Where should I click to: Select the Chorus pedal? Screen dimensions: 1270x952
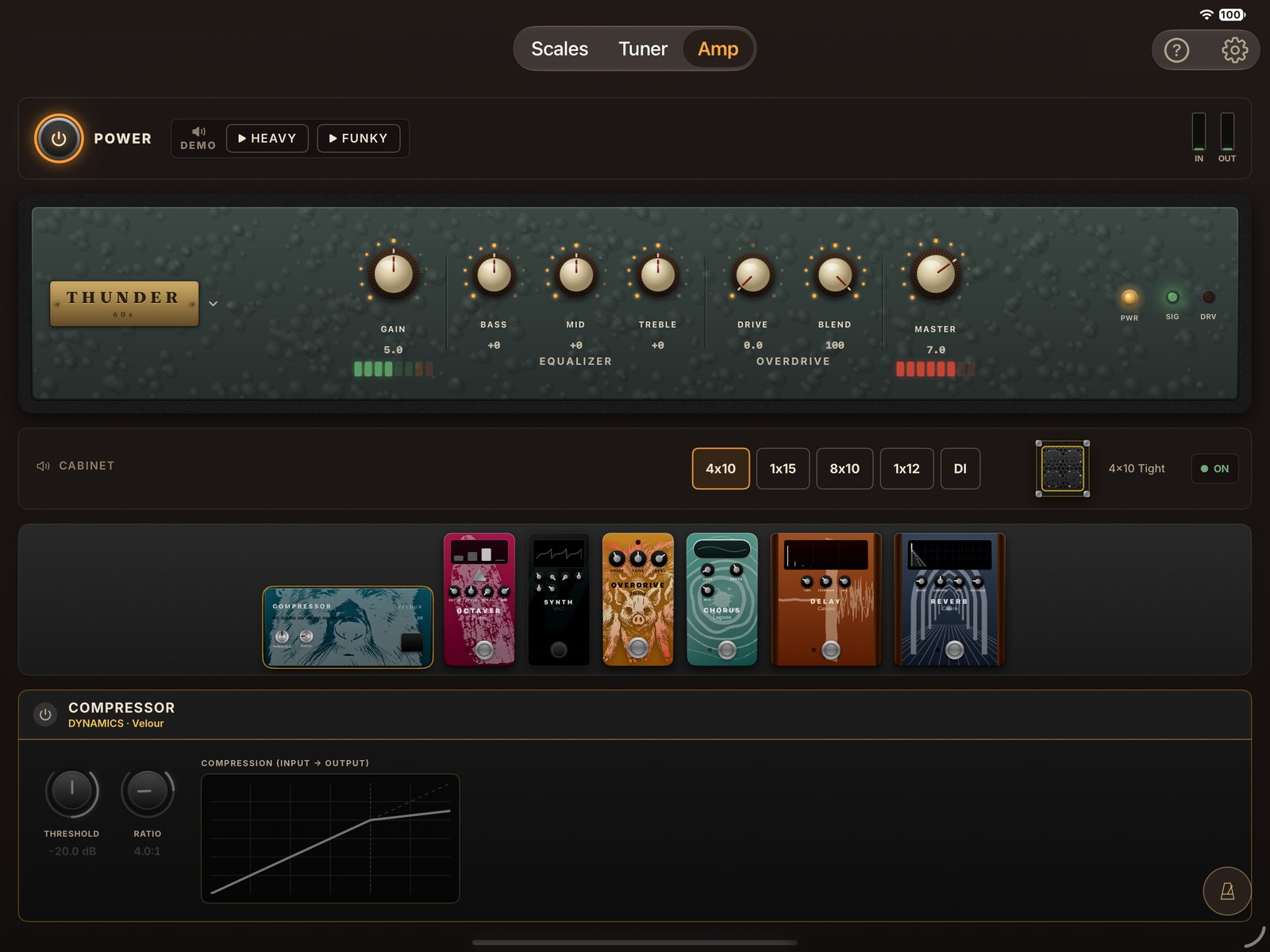[722, 599]
